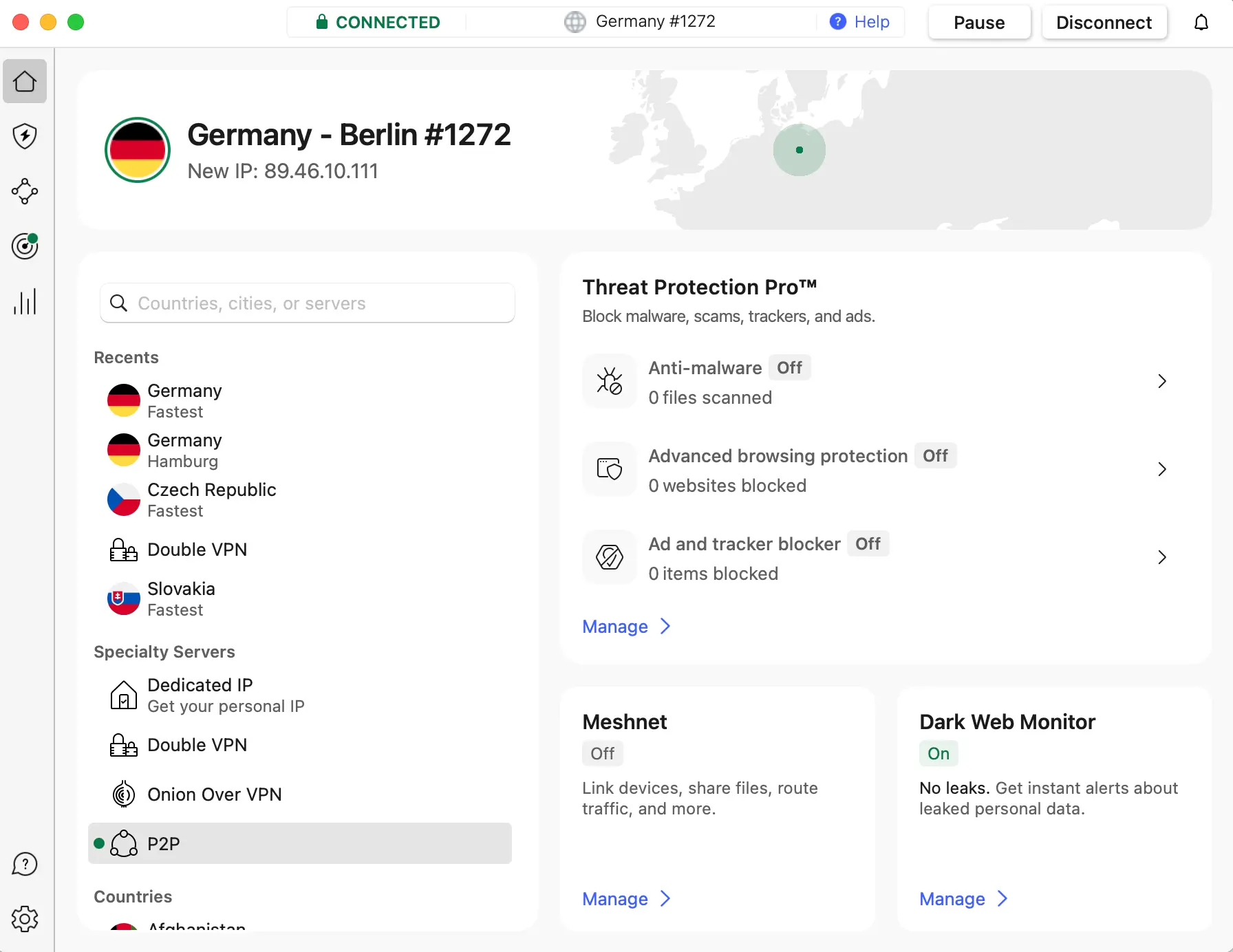Viewport: 1233px width, 952px height.
Task: Toggle Meshnet Off status badge
Action: pos(603,754)
